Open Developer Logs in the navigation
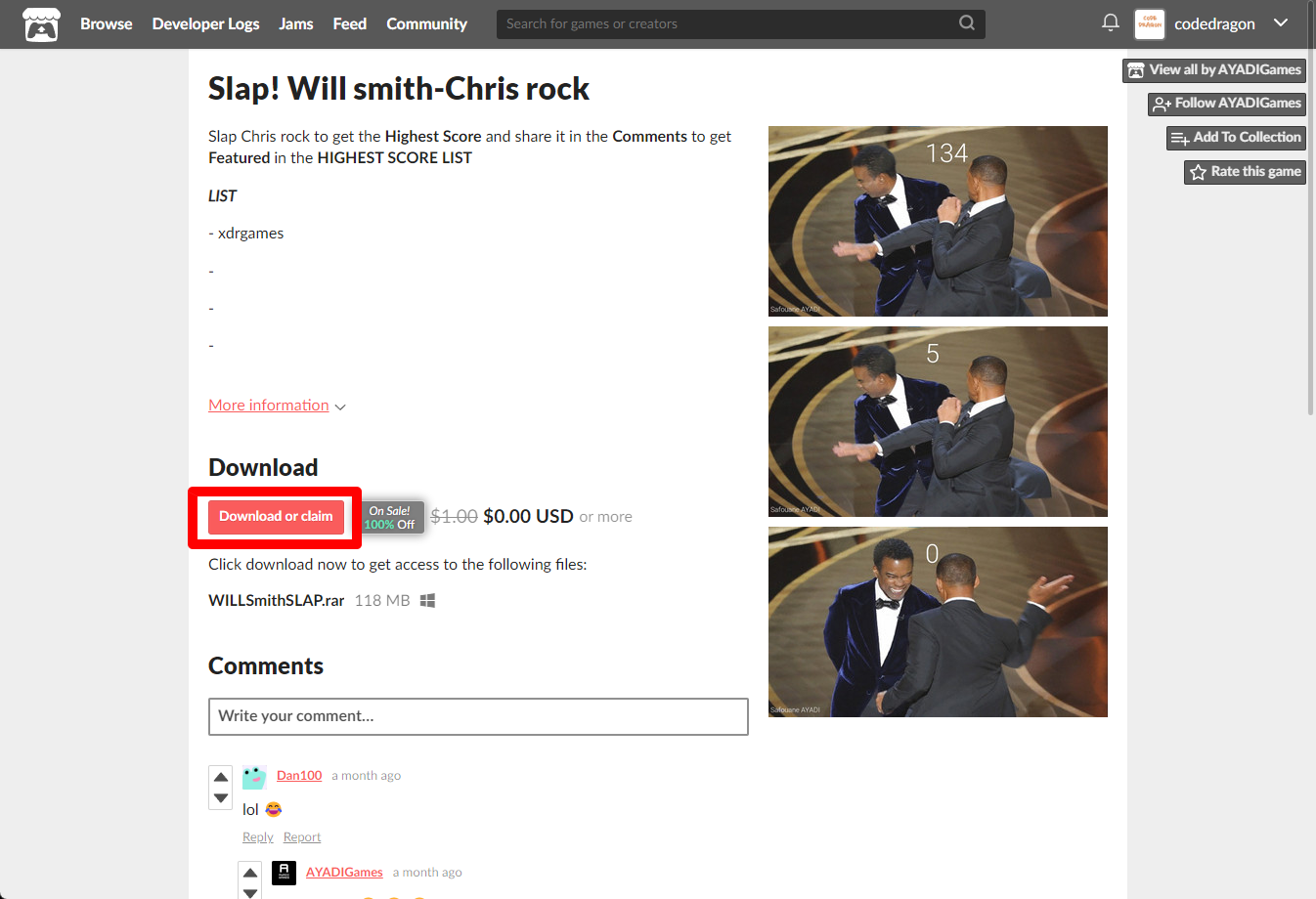This screenshot has width=1316, height=899. tap(205, 23)
